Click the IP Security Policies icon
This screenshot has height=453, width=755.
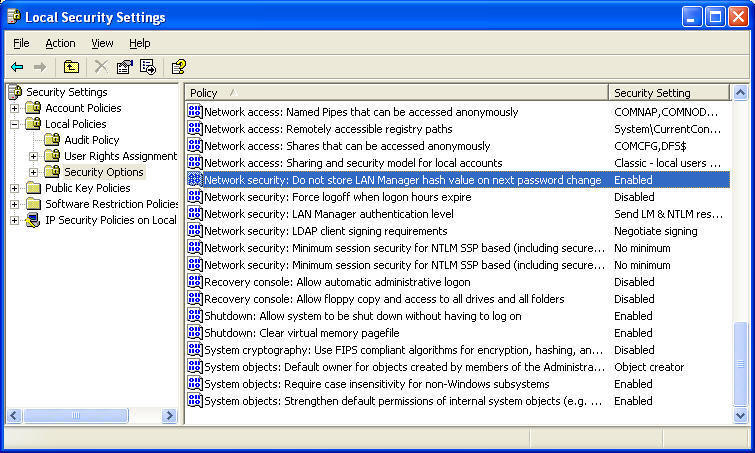coord(33,220)
